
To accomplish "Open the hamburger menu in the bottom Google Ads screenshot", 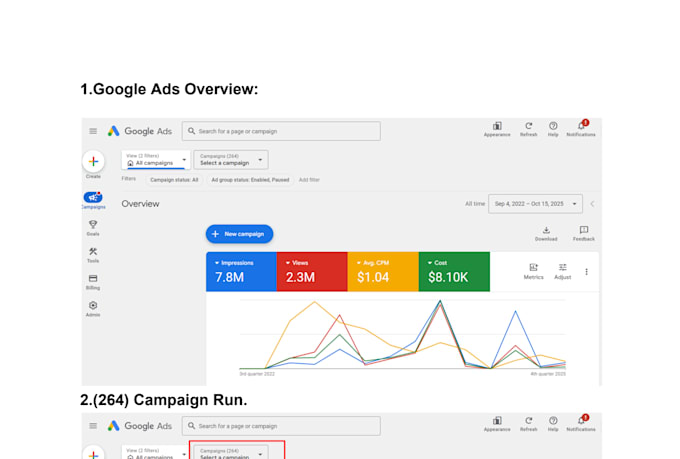I will [93, 426].
